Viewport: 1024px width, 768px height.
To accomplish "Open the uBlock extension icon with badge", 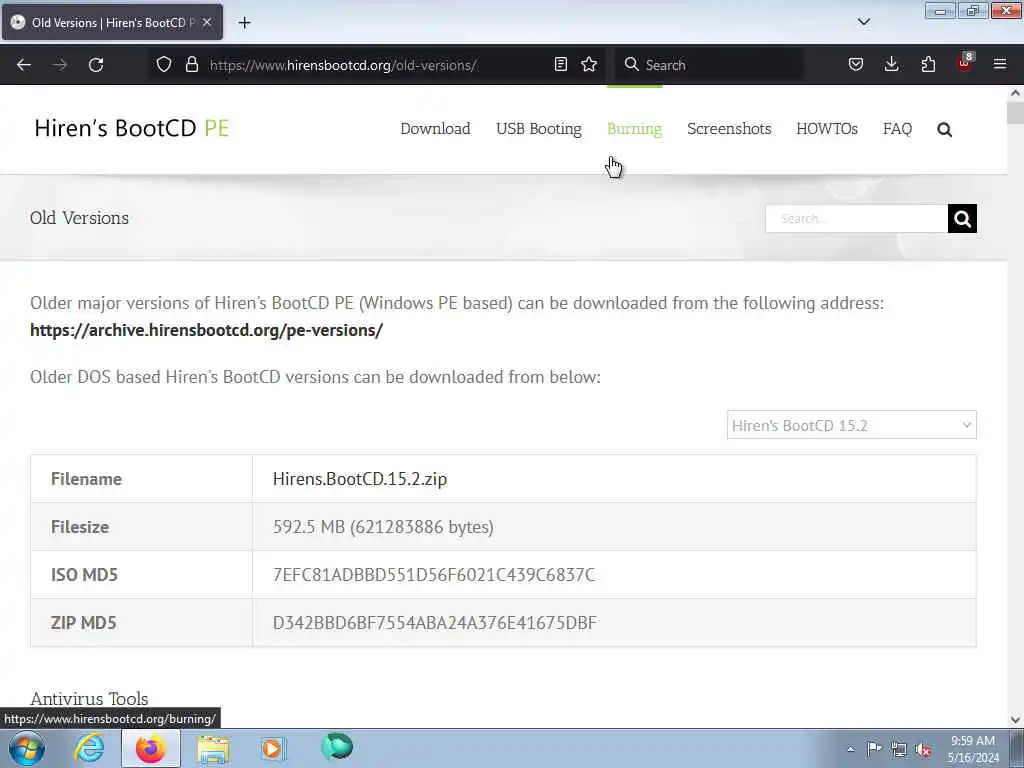I will coord(965,63).
